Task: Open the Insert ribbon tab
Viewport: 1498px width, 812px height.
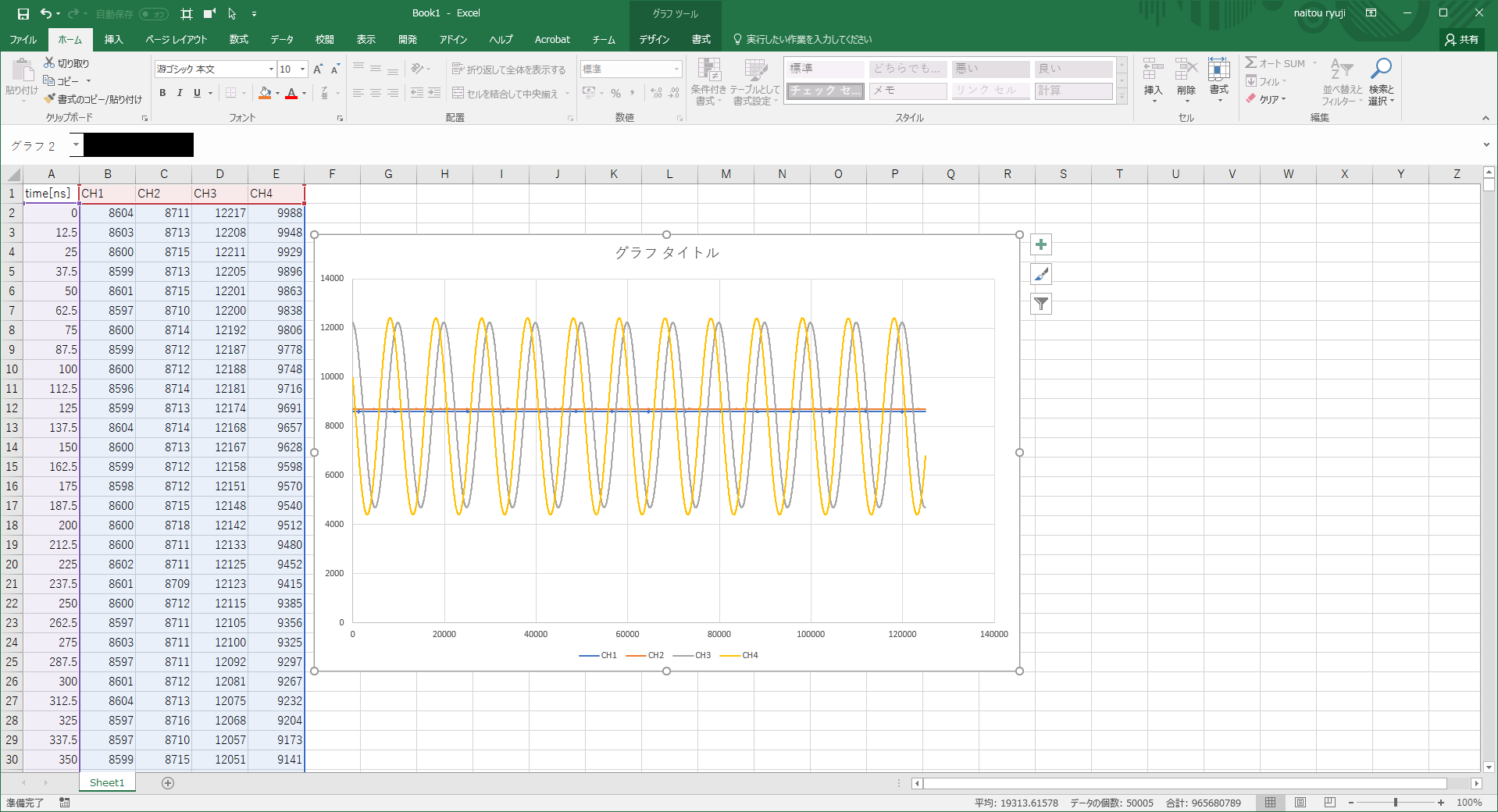Action: pyautogui.click(x=114, y=39)
